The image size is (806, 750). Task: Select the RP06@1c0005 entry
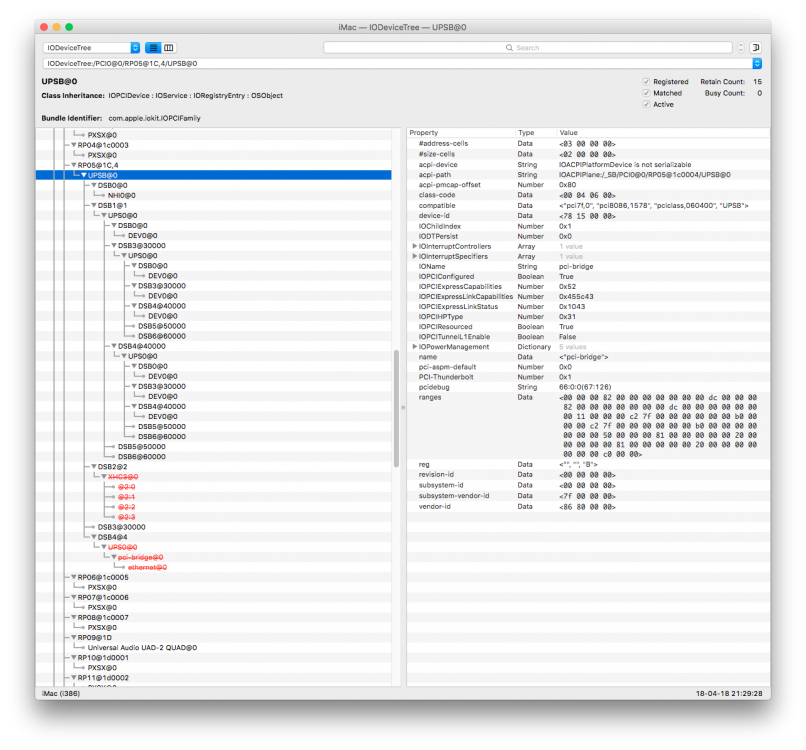[103, 577]
